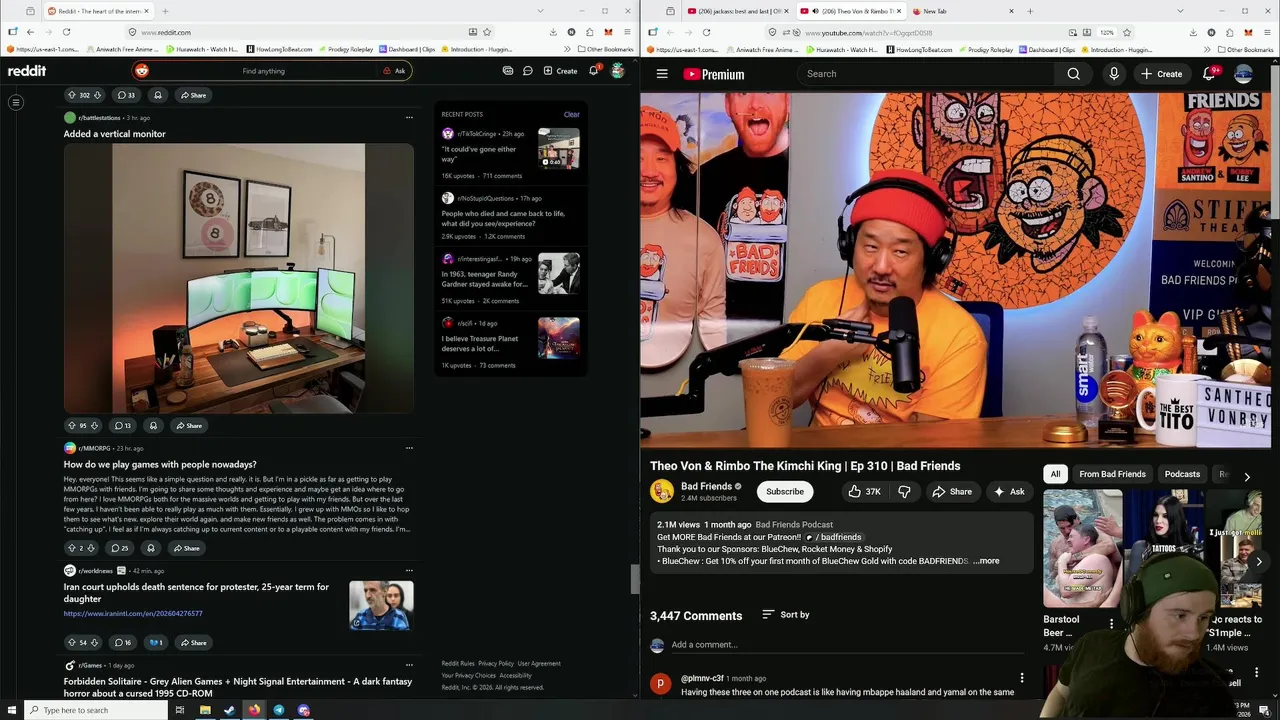
Task: Open options menu for r/battlestations post
Action: (409, 118)
